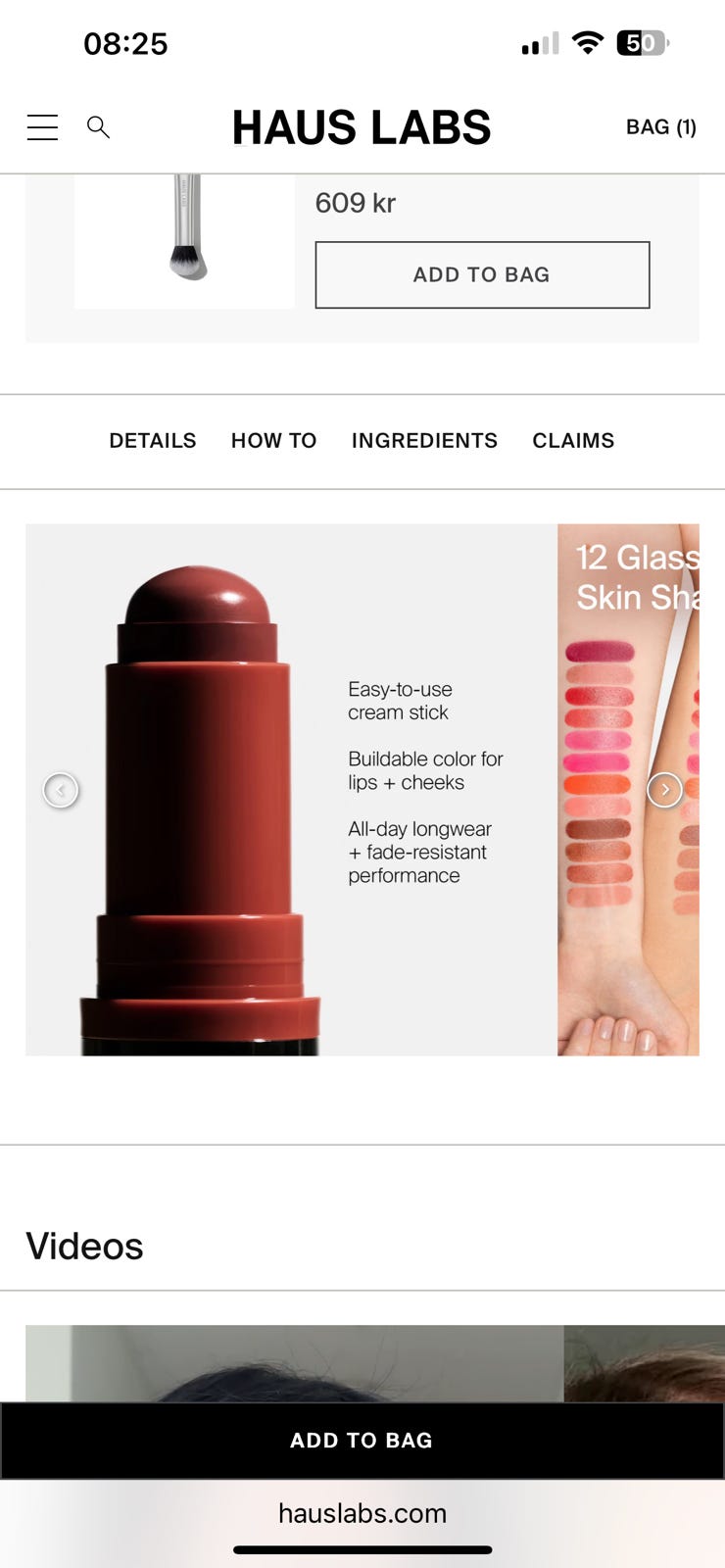Tap the Wi-Fi status icon
Screen dimensions: 725x1568
tap(588, 43)
